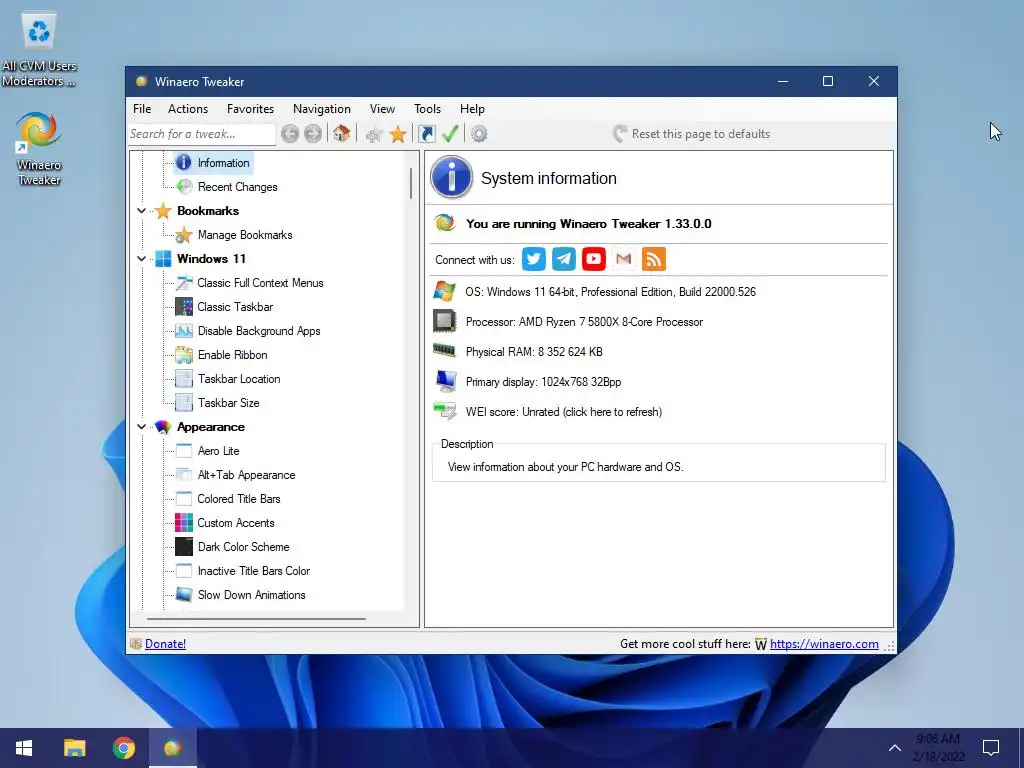Click the Windows Start button
Viewport: 1024px width, 768px height.
pos(24,748)
